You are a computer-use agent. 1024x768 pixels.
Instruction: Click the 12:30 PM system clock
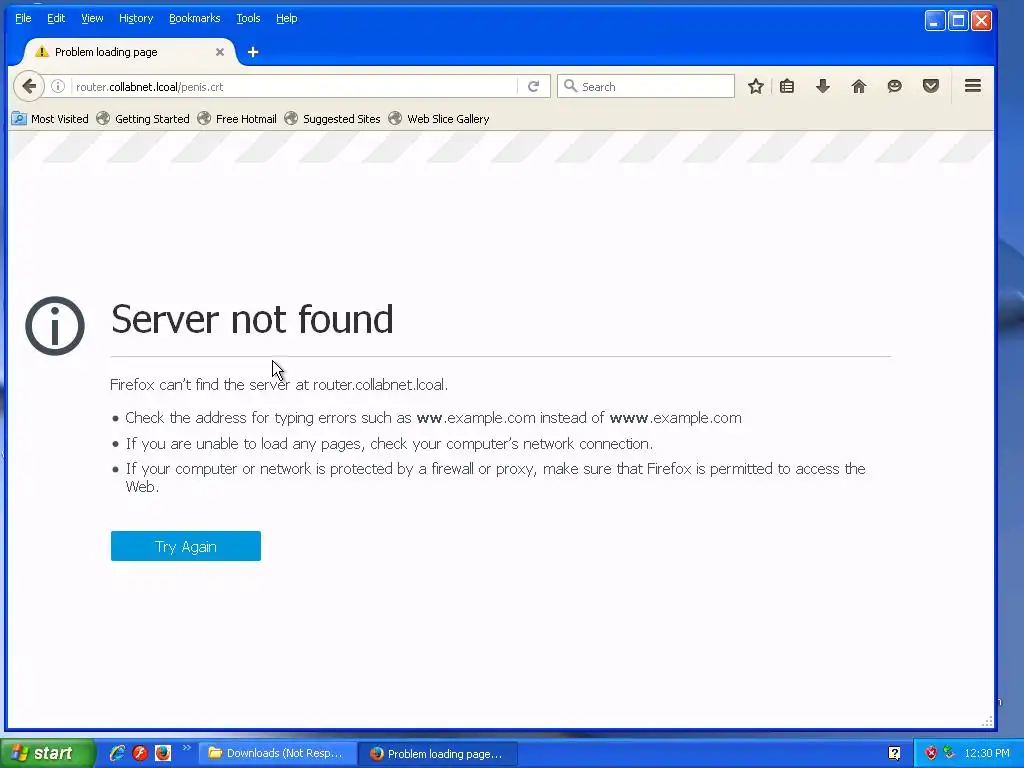pos(987,754)
